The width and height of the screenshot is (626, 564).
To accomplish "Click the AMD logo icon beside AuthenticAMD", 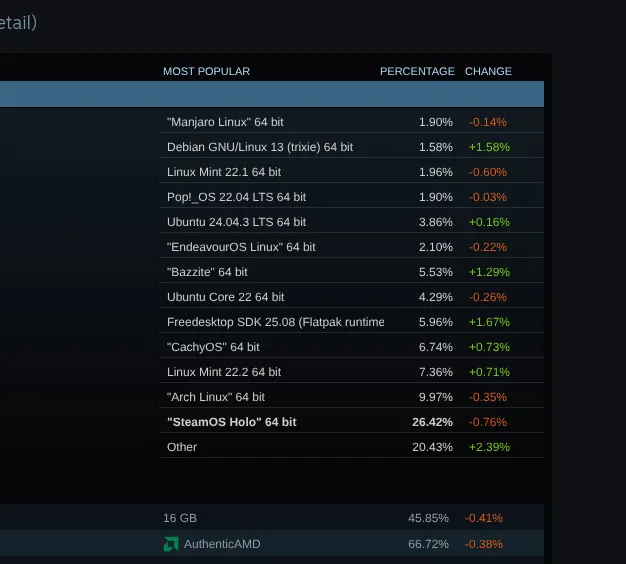I will (171, 544).
